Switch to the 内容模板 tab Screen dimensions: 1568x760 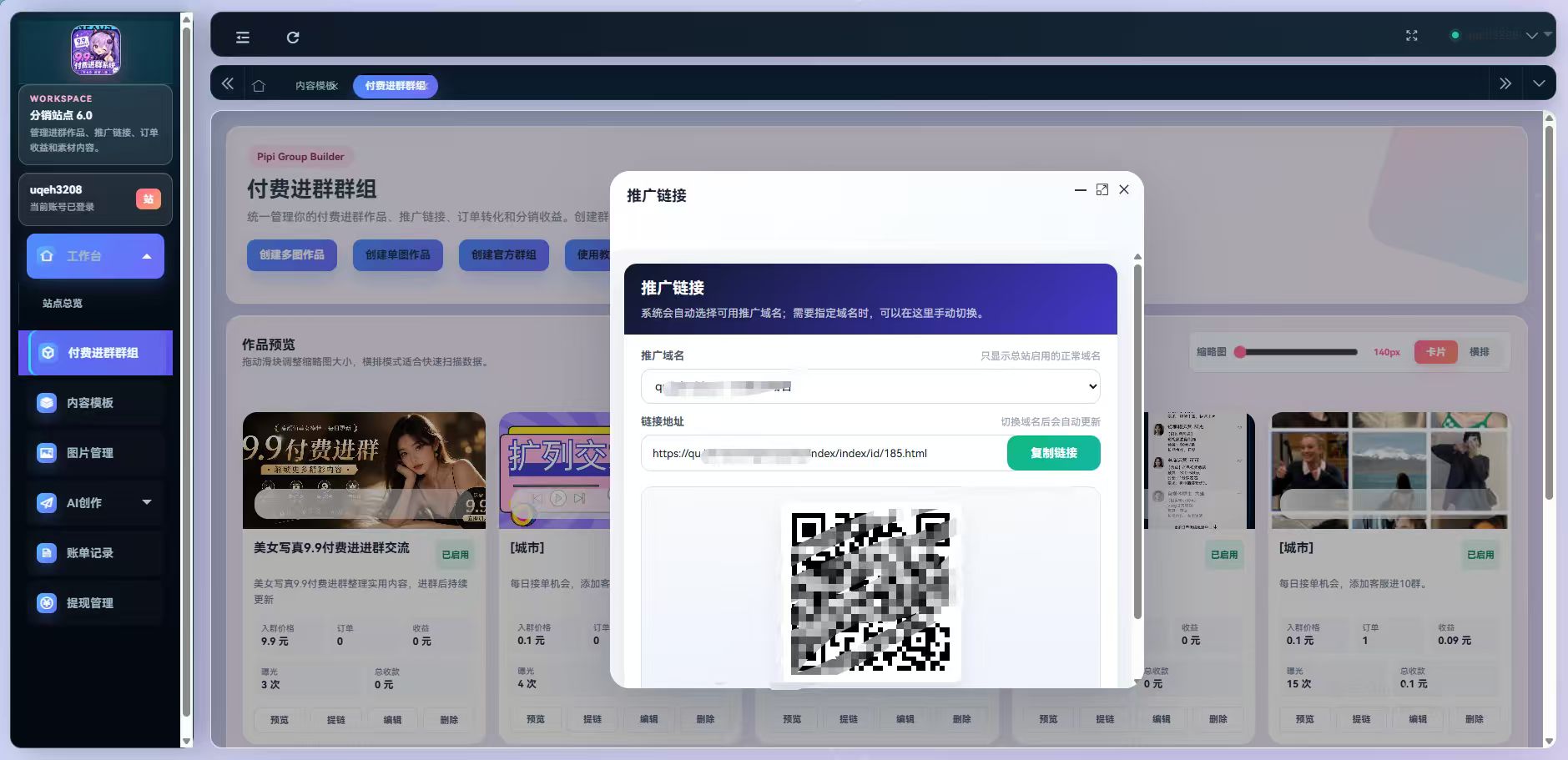(x=316, y=86)
